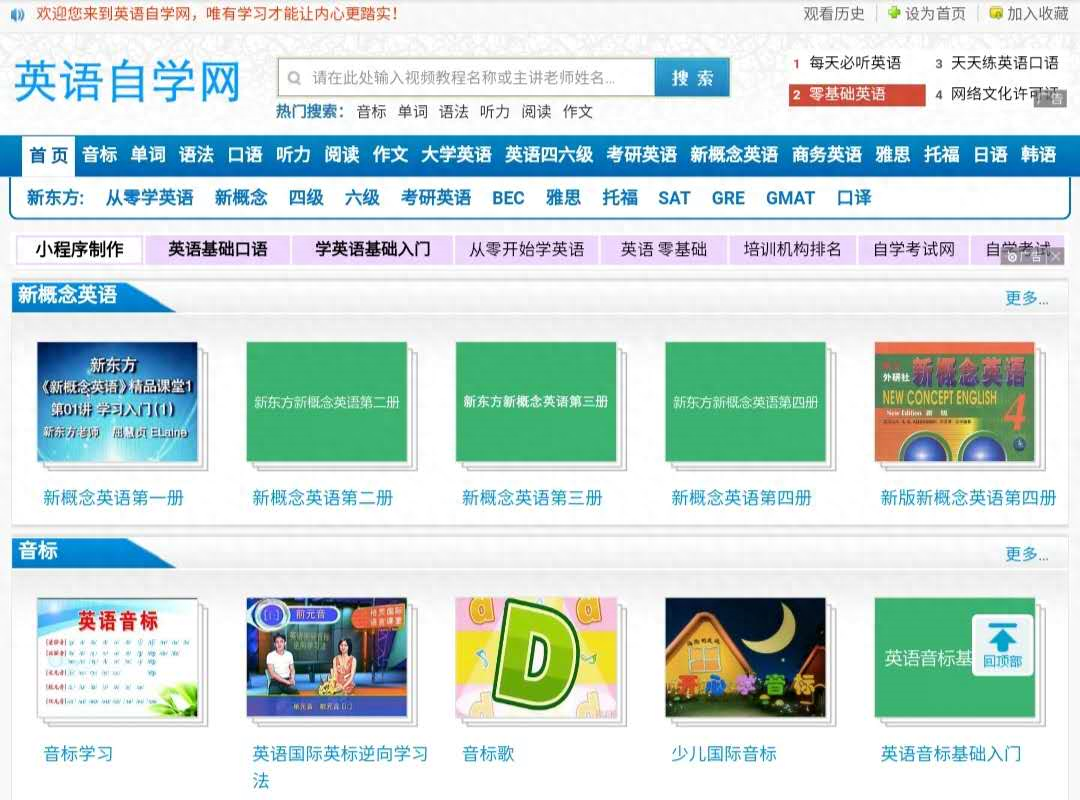Open New Concept English 4 book cover
Viewport: 1080px width, 800px height.
[955, 402]
